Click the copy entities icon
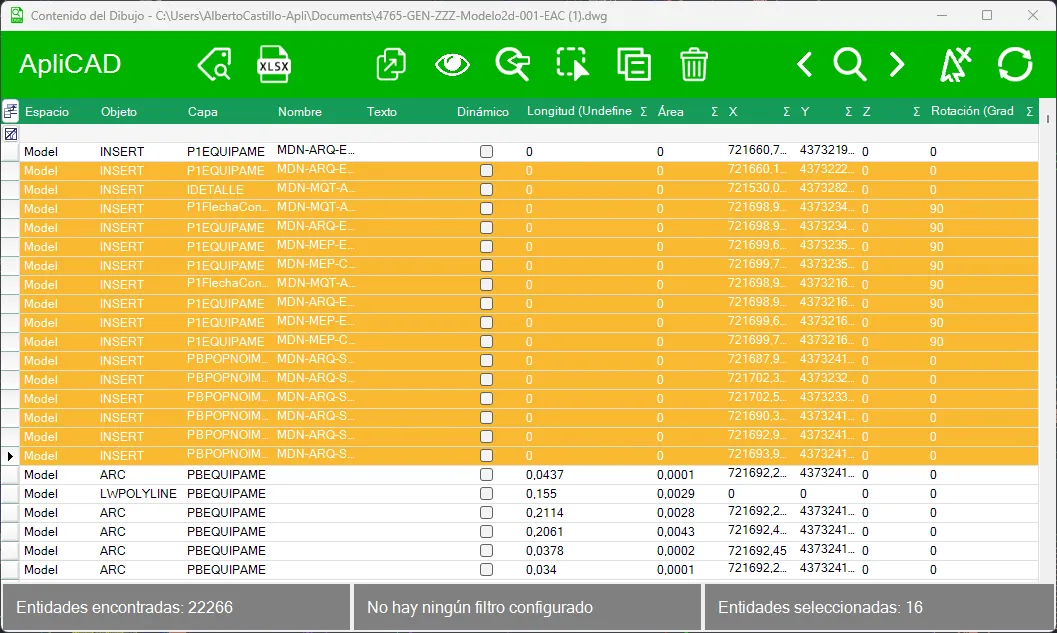The image size is (1057, 633). tap(634, 65)
